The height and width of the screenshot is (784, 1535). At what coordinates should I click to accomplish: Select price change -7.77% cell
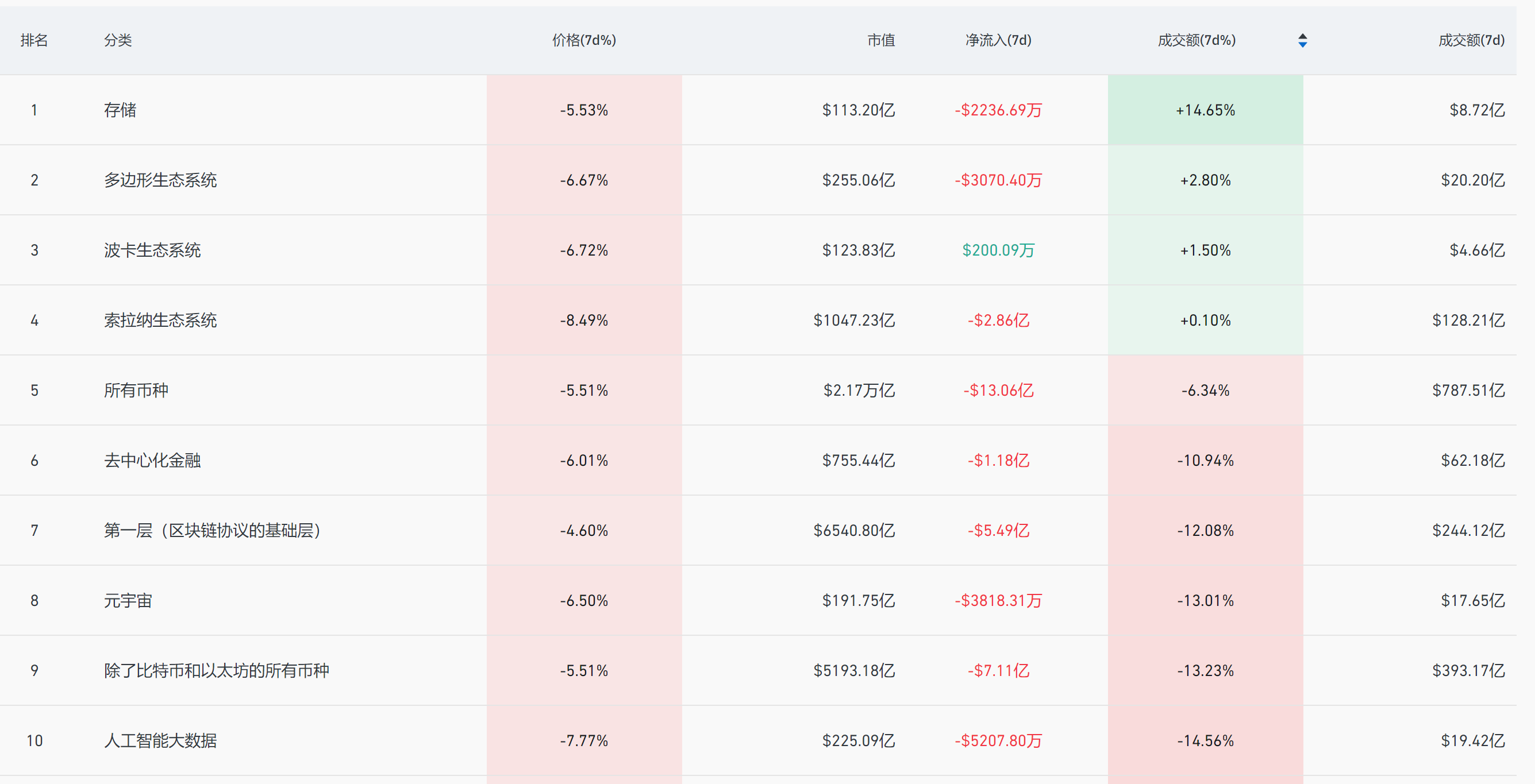click(584, 740)
